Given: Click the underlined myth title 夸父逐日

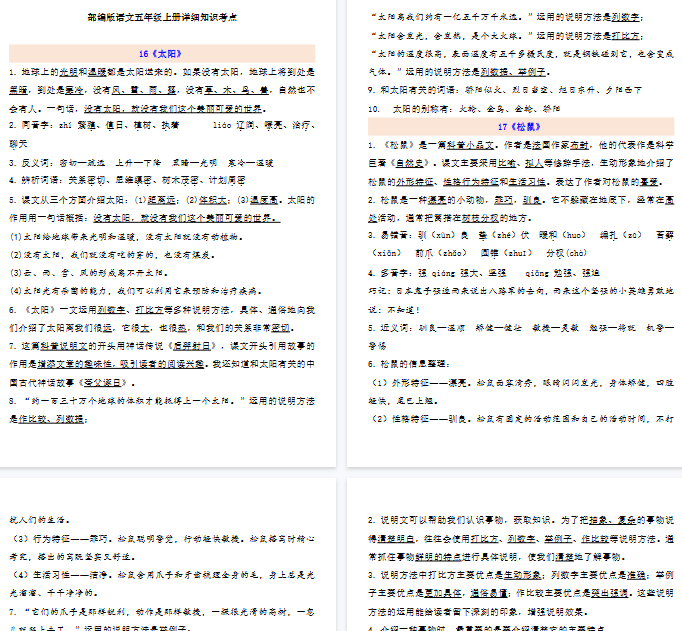Looking at the screenshot, I should tap(103, 383).
